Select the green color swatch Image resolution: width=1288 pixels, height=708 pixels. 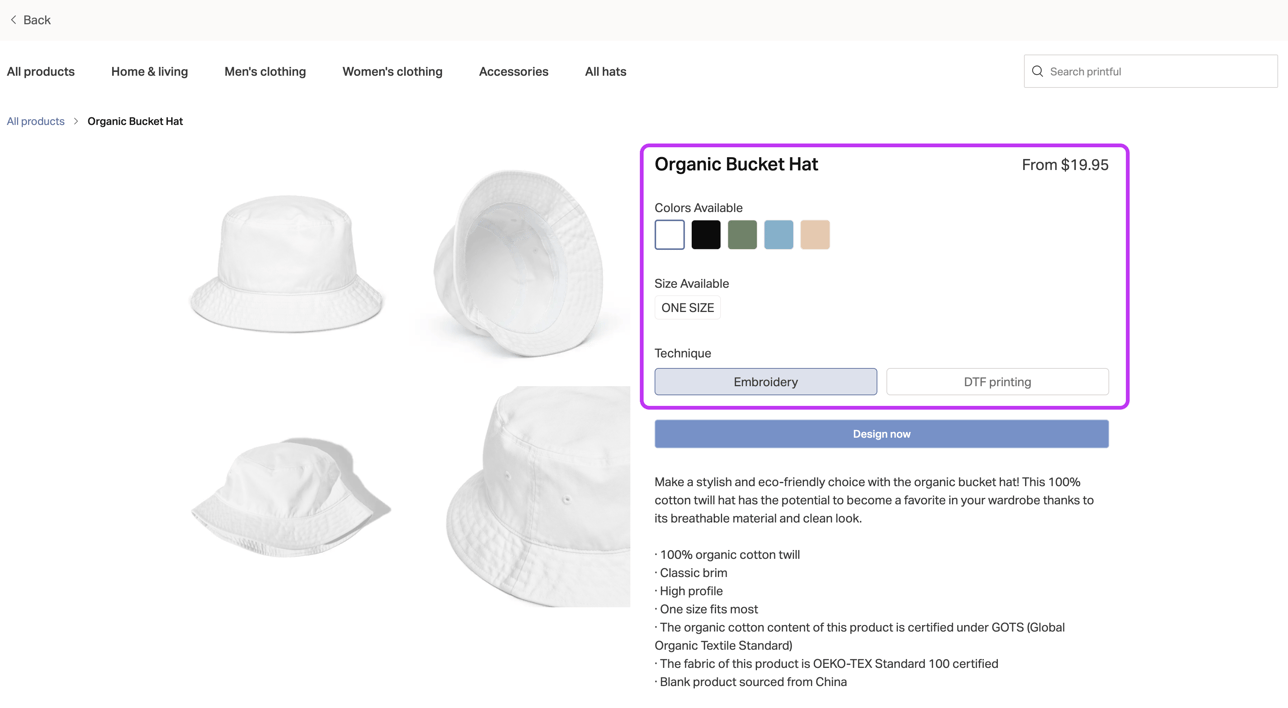(x=742, y=235)
